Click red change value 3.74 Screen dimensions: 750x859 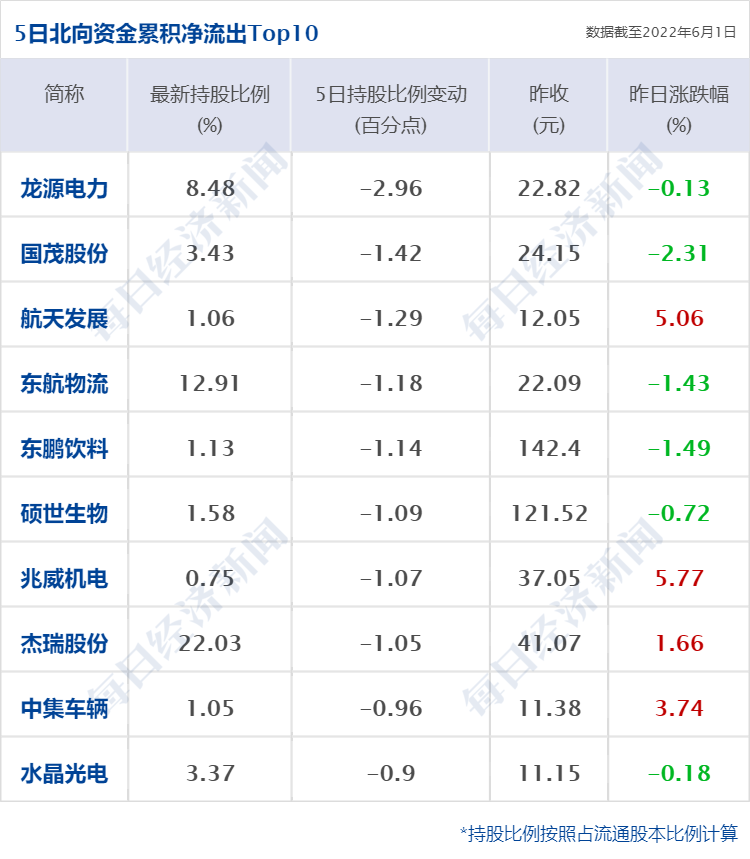point(679,708)
